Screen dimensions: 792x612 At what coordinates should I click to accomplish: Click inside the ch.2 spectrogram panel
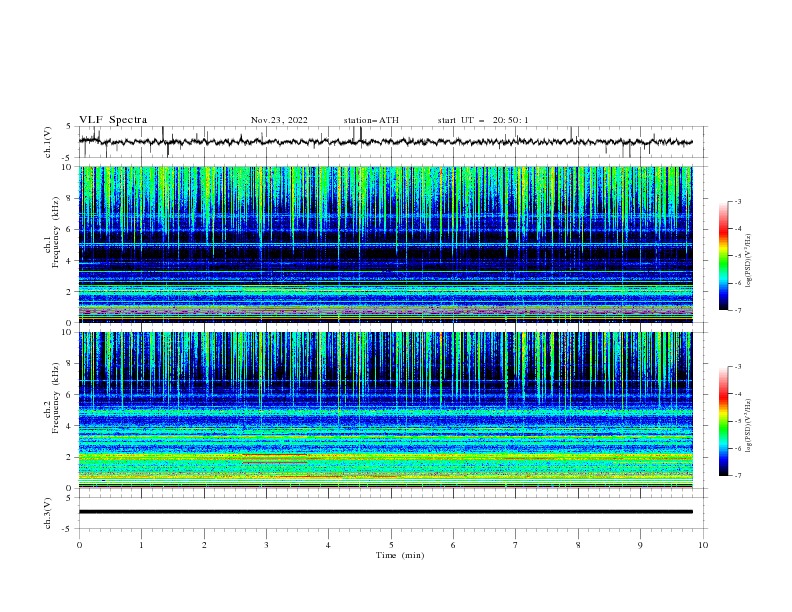coord(385,410)
